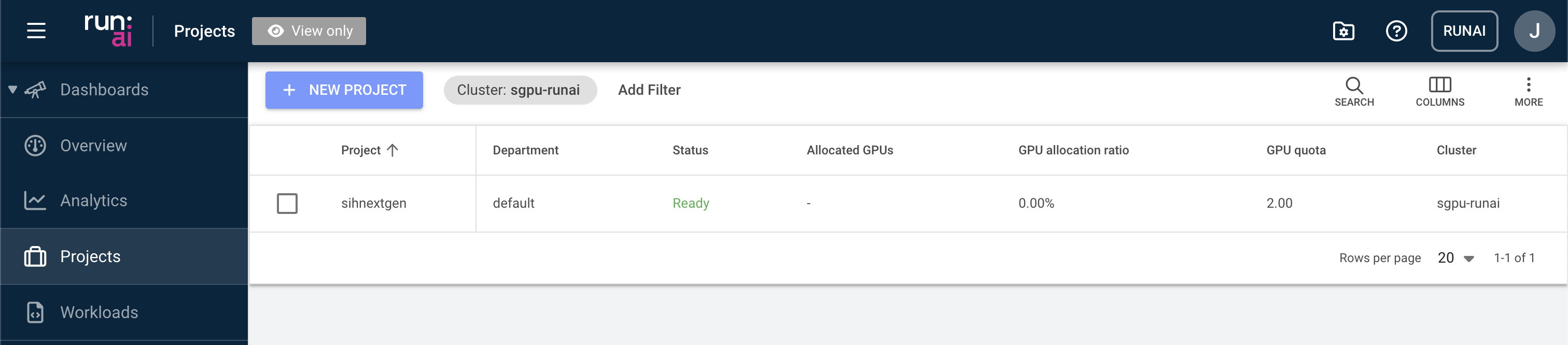This screenshot has width=1568, height=345.
Task: Sort by the Project column arrow
Action: 393,150
